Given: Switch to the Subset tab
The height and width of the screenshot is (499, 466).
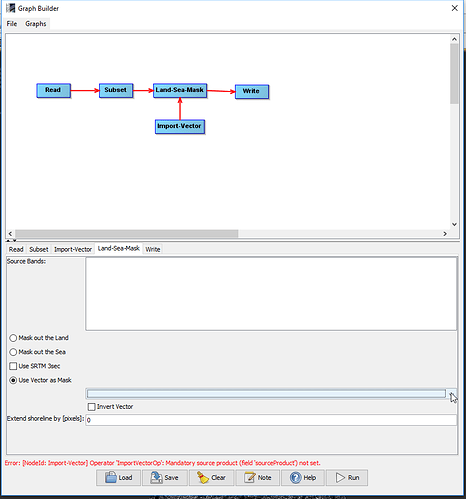Looking at the screenshot, I should pos(39,249).
